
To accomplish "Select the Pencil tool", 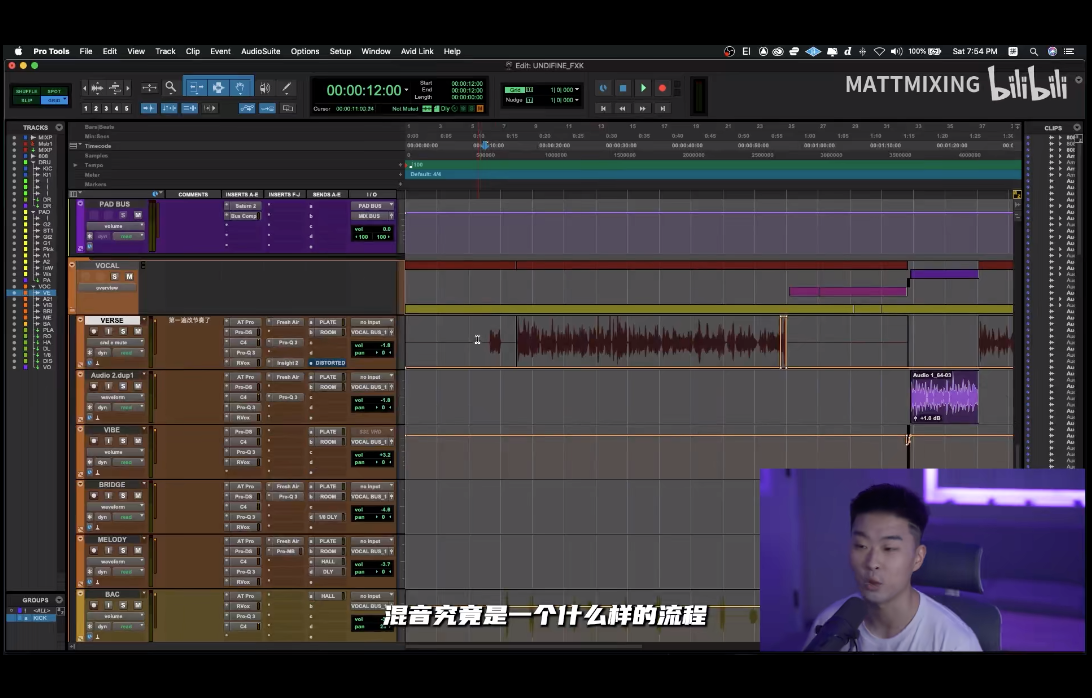I will point(286,88).
